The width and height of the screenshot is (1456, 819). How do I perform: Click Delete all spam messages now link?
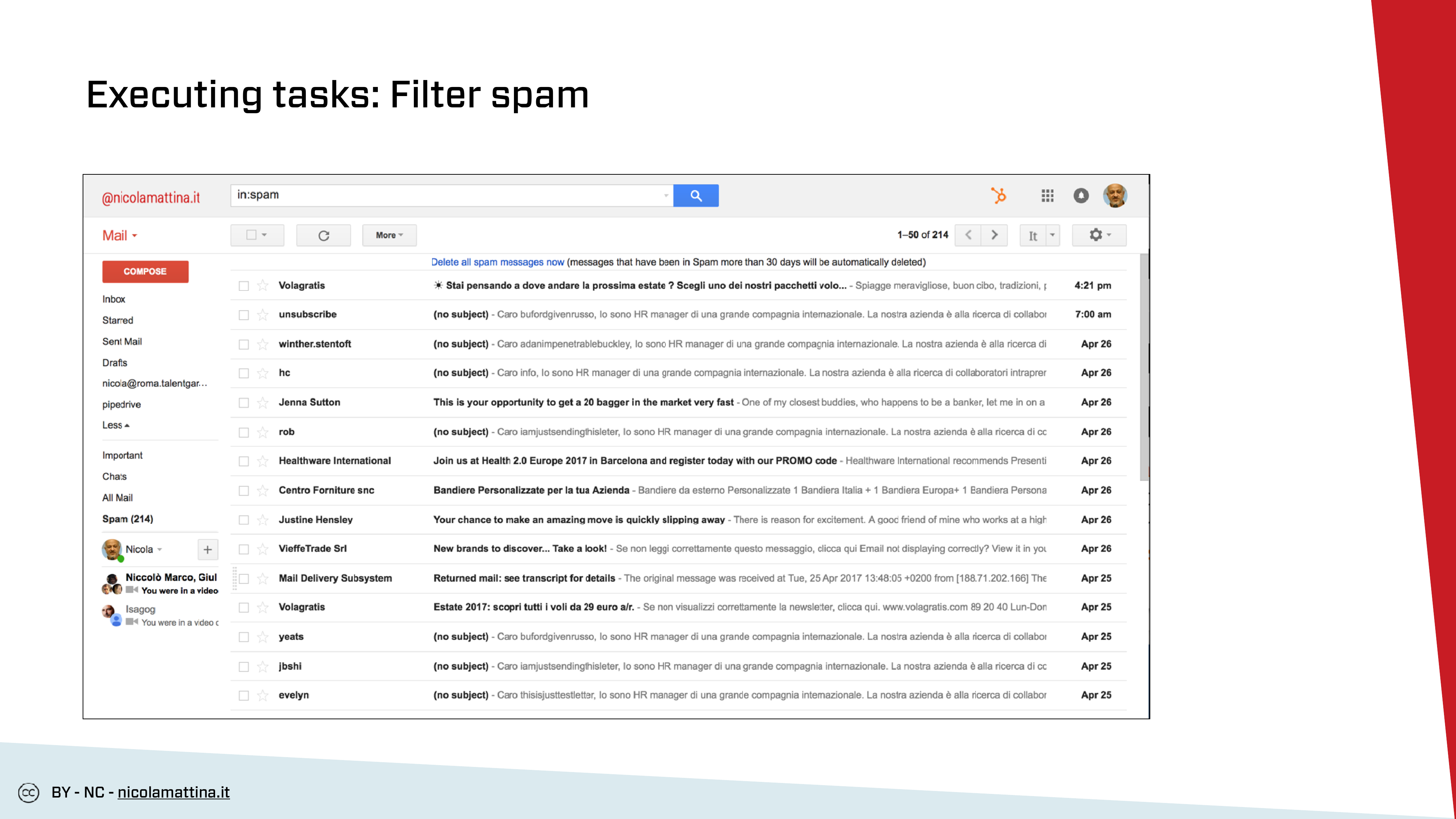coord(497,262)
